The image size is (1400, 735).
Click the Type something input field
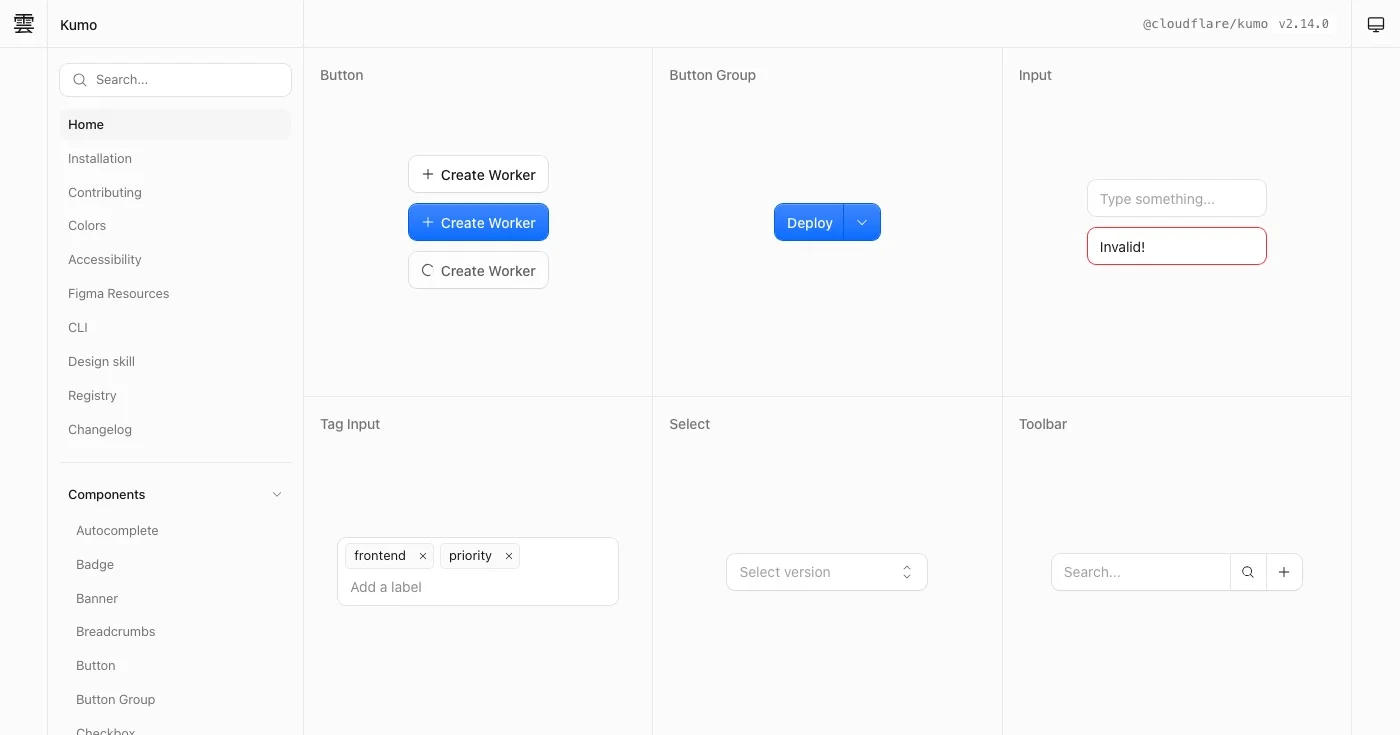pos(1176,198)
